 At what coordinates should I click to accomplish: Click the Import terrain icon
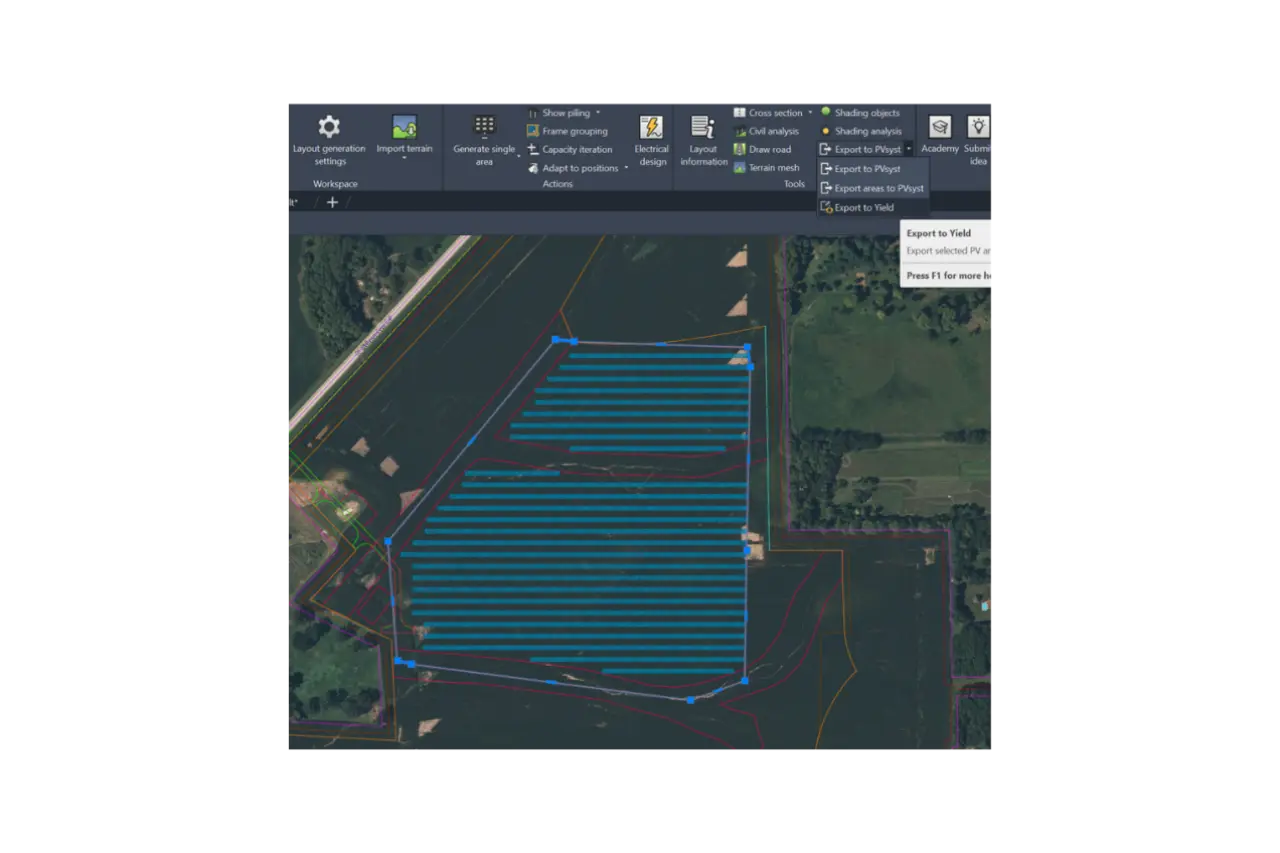[404, 127]
